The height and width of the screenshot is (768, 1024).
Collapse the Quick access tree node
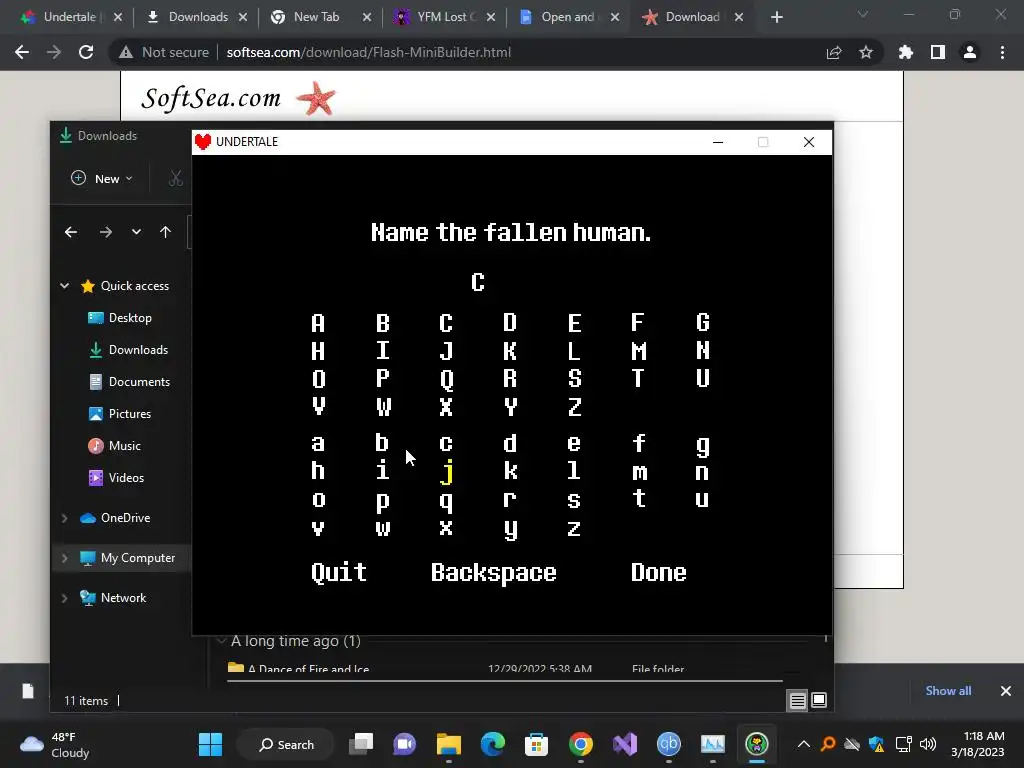65,285
